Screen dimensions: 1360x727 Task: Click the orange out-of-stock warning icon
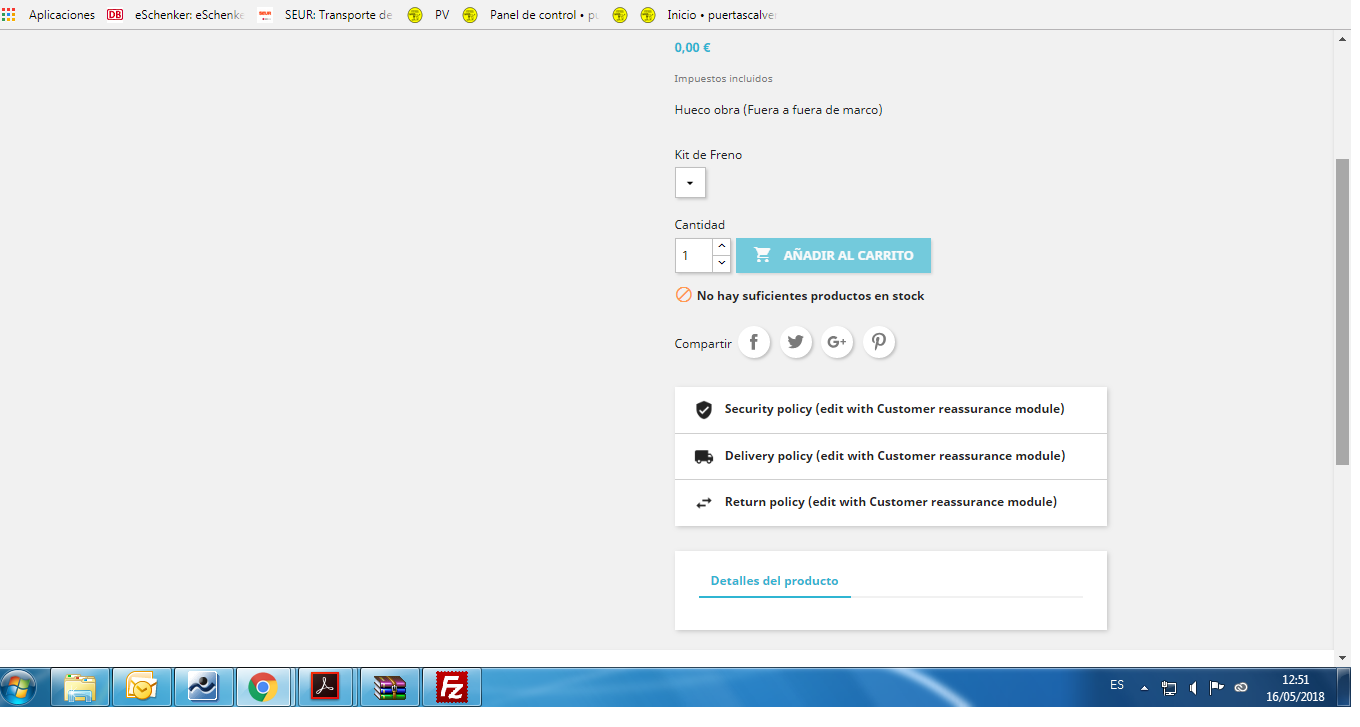(x=684, y=295)
